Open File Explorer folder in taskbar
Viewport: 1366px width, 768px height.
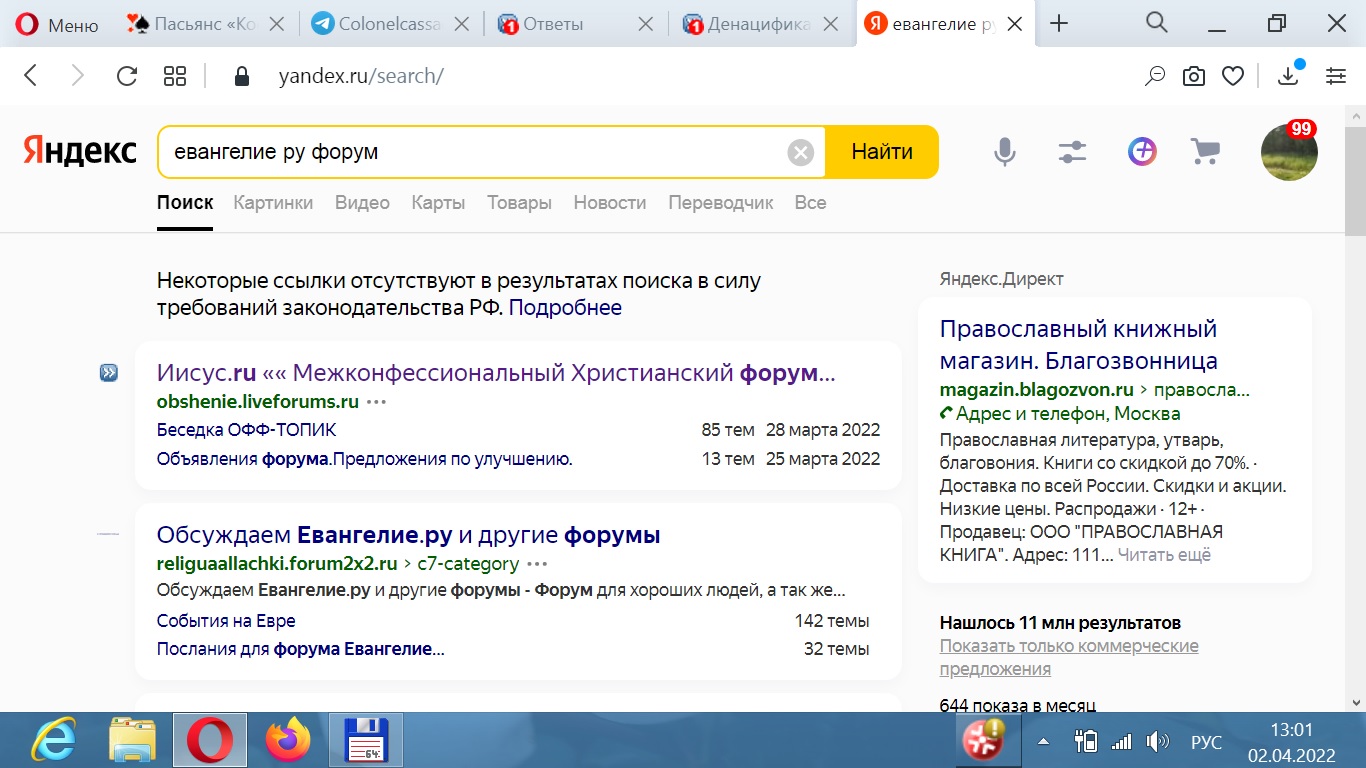(x=132, y=741)
